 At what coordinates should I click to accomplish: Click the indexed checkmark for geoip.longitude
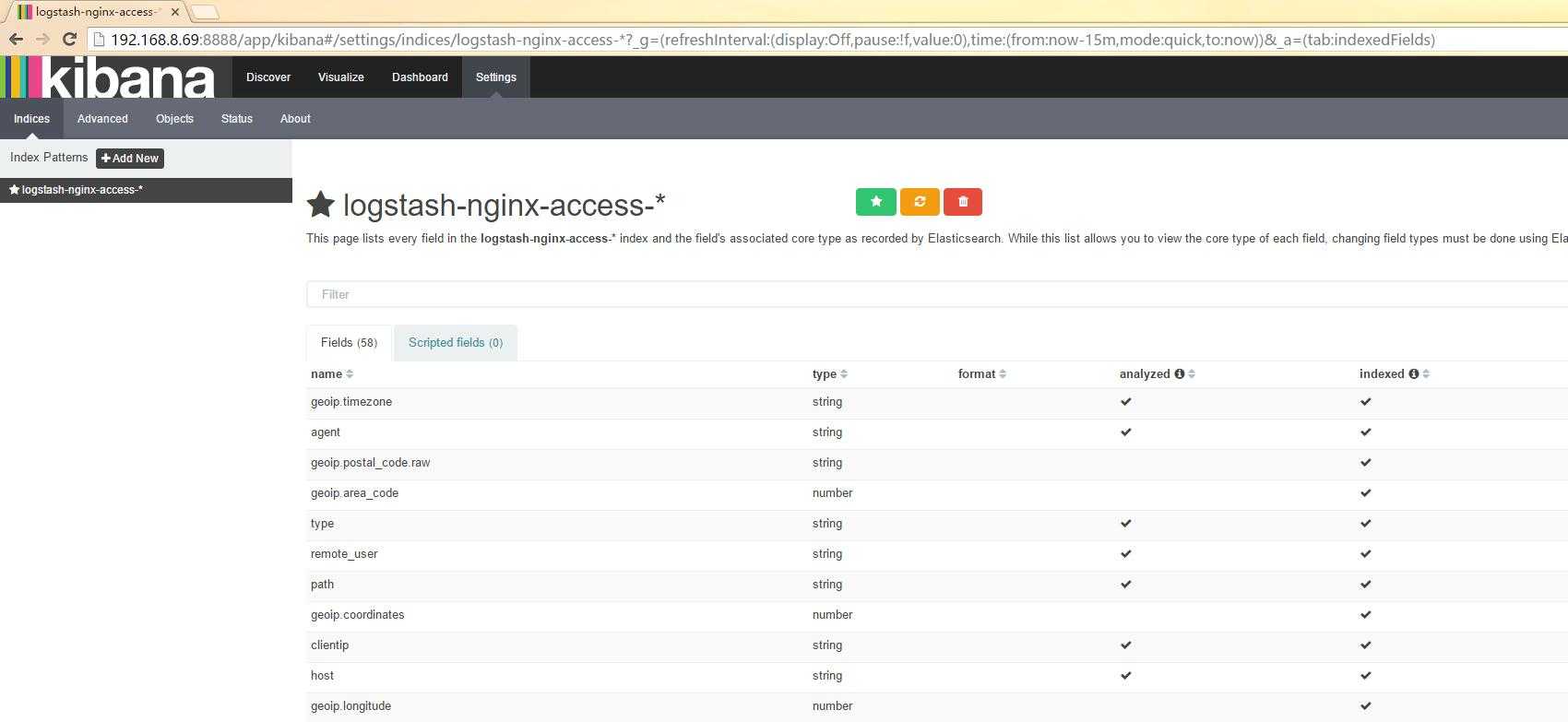[1365, 706]
